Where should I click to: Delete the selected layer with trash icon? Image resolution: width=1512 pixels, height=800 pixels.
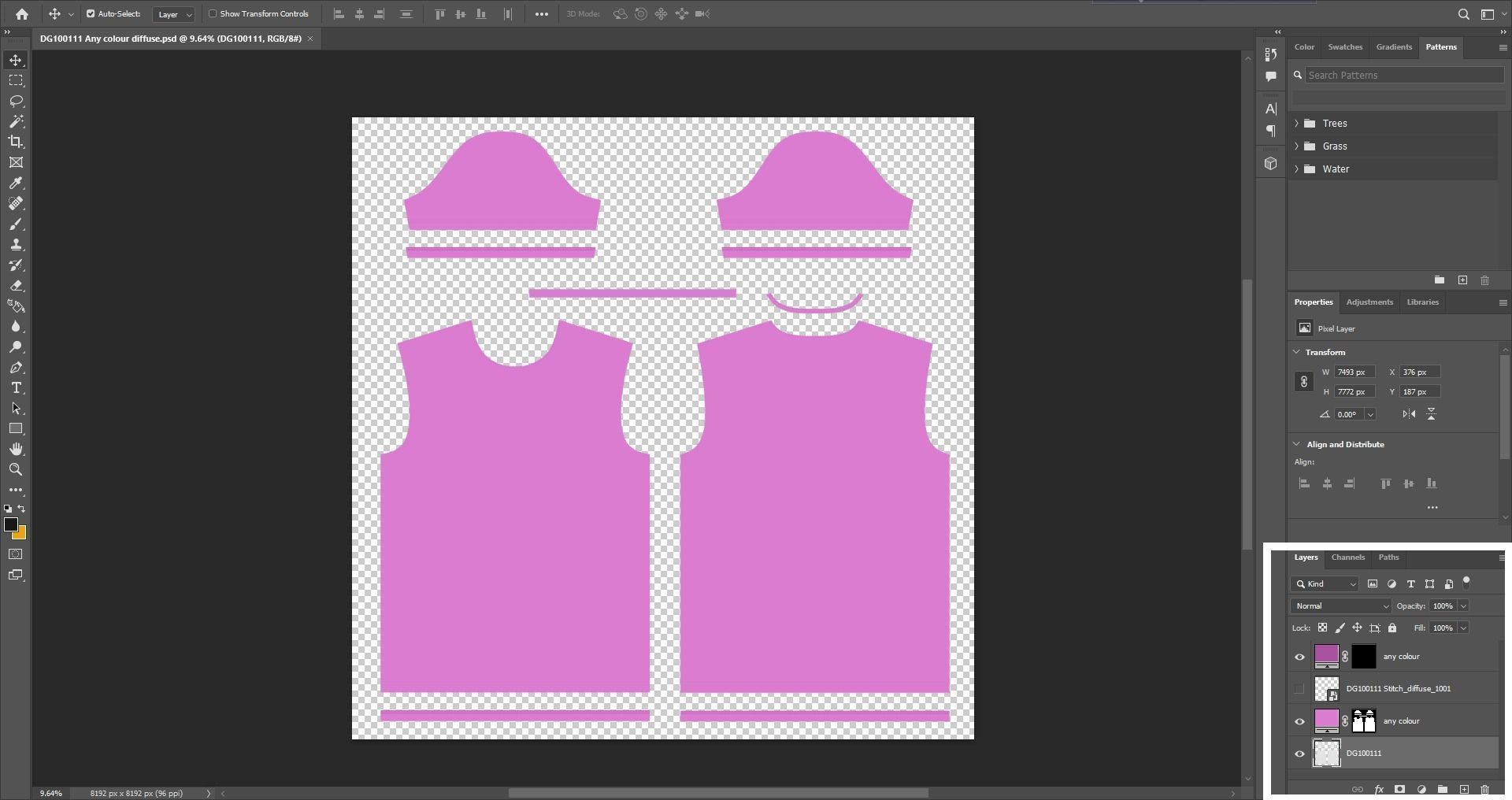[x=1484, y=789]
